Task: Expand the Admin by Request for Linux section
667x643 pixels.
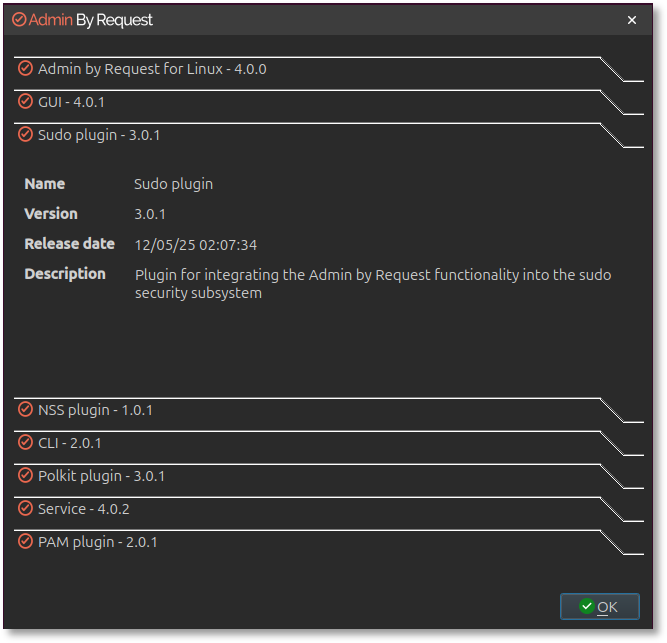Action: tap(152, 70)
